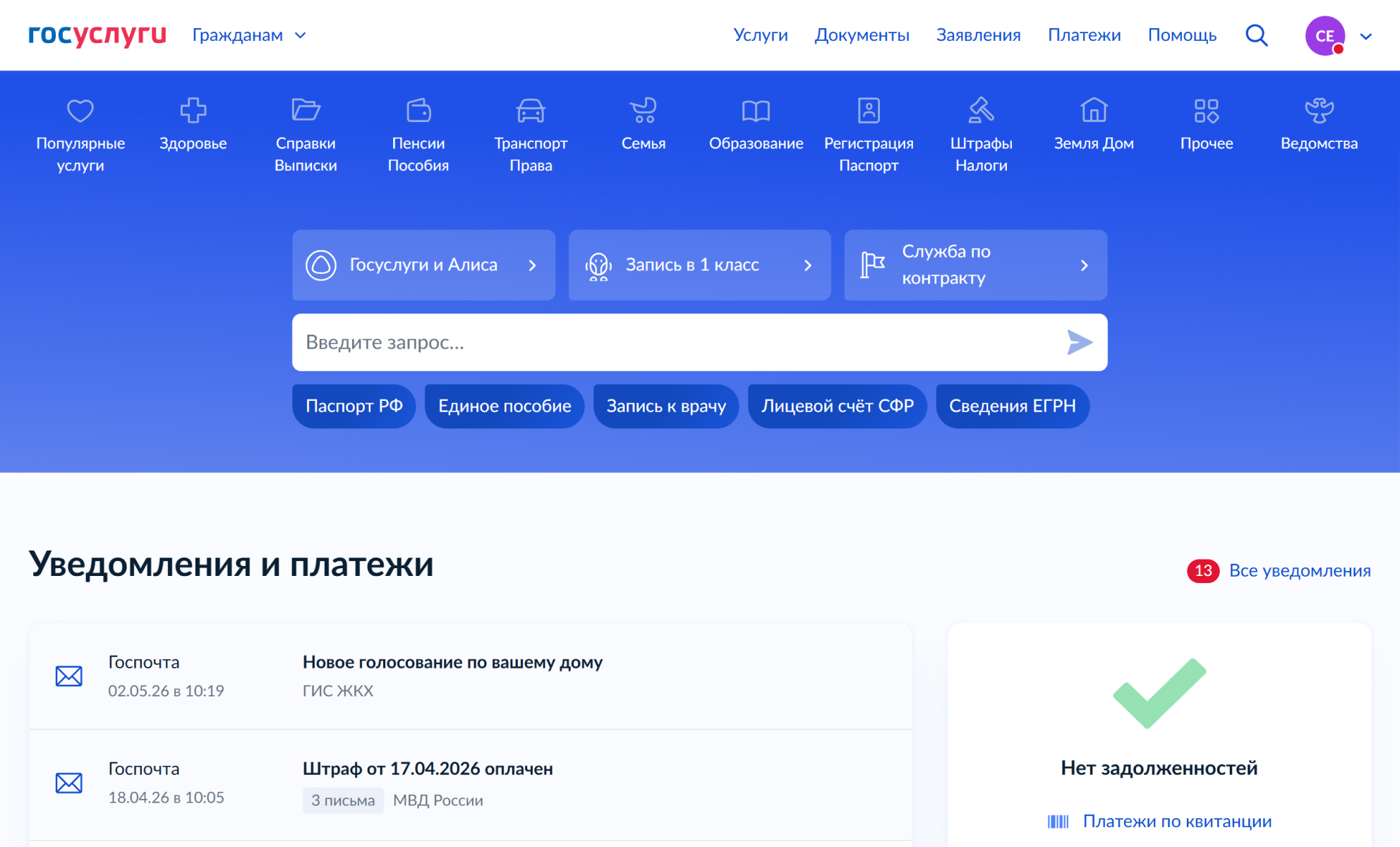
Task: Click the Alice circle icon
Action: (x=320, y=265)
